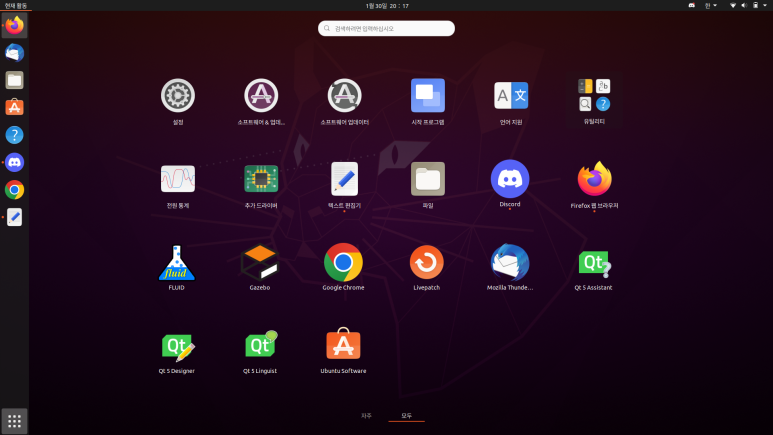Click Firefox icon in dock
Screen dimensions: 773x435
point(14,26)
